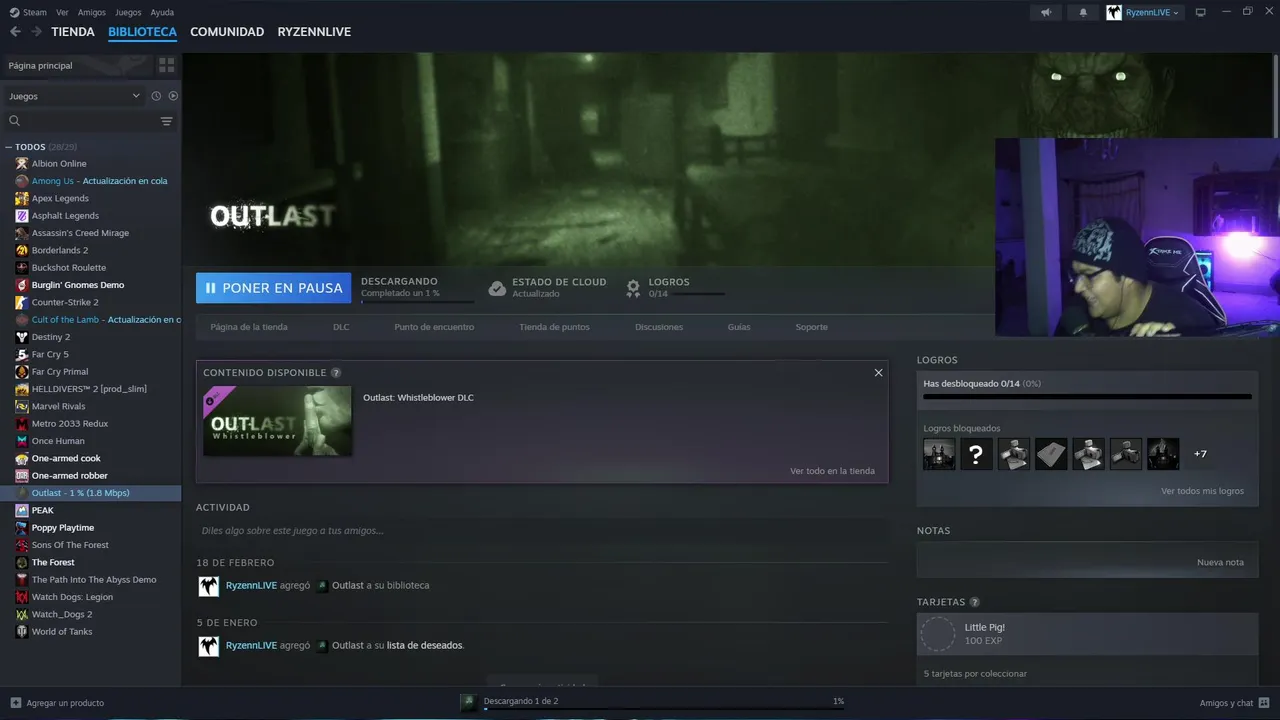Switch library to grid collections view
The height and width of the screenshot is (720, 1280).
pyautogui.click(x=167, y=65)
